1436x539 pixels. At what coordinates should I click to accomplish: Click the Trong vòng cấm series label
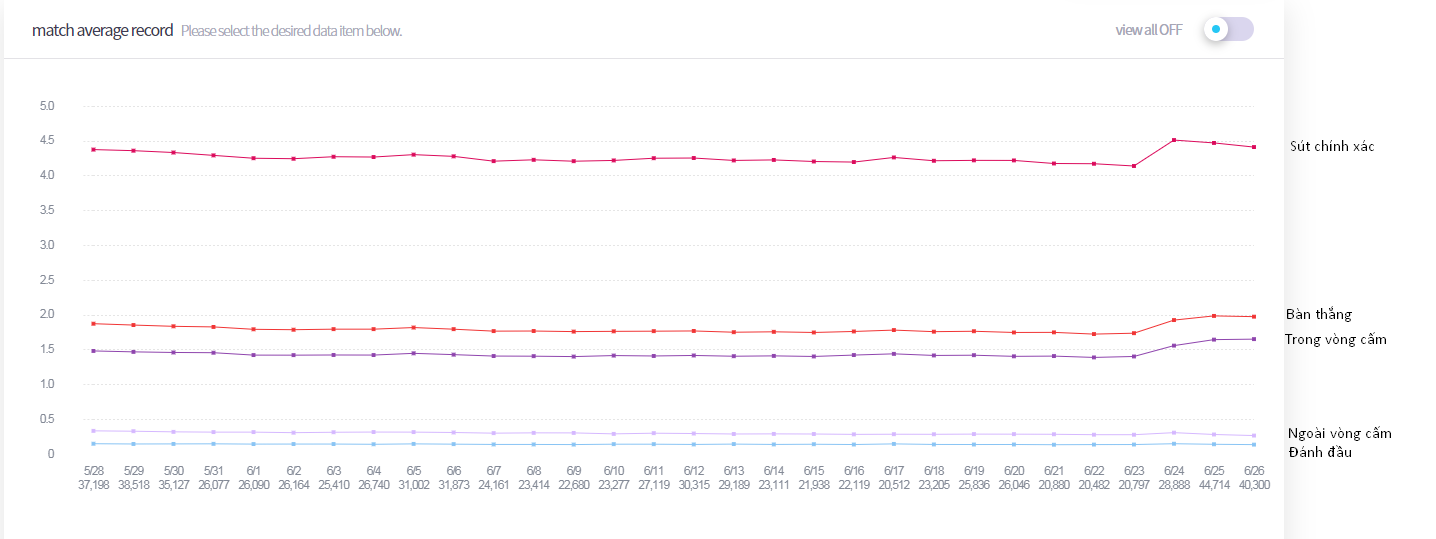coord(1335,339)
